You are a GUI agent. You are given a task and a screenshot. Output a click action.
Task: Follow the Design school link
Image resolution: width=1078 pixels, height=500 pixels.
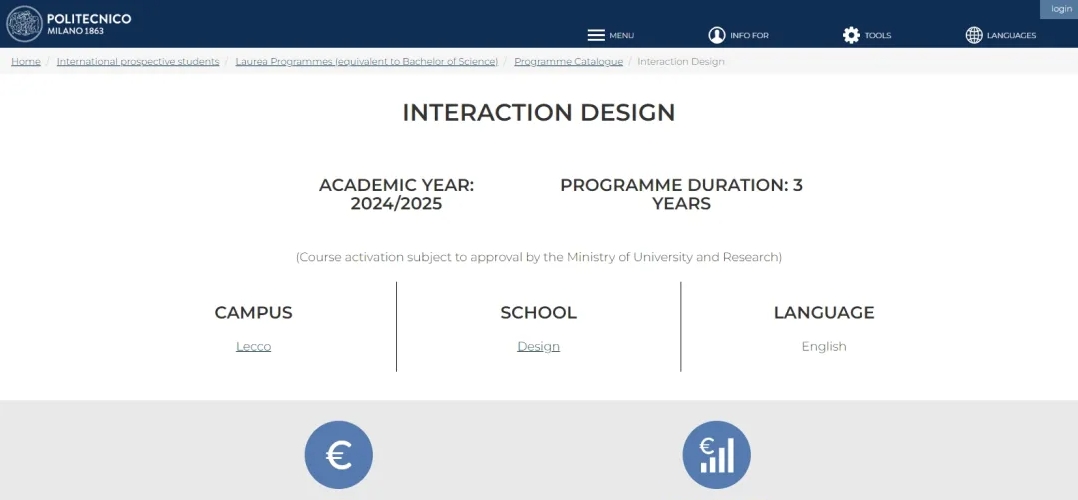538,347
